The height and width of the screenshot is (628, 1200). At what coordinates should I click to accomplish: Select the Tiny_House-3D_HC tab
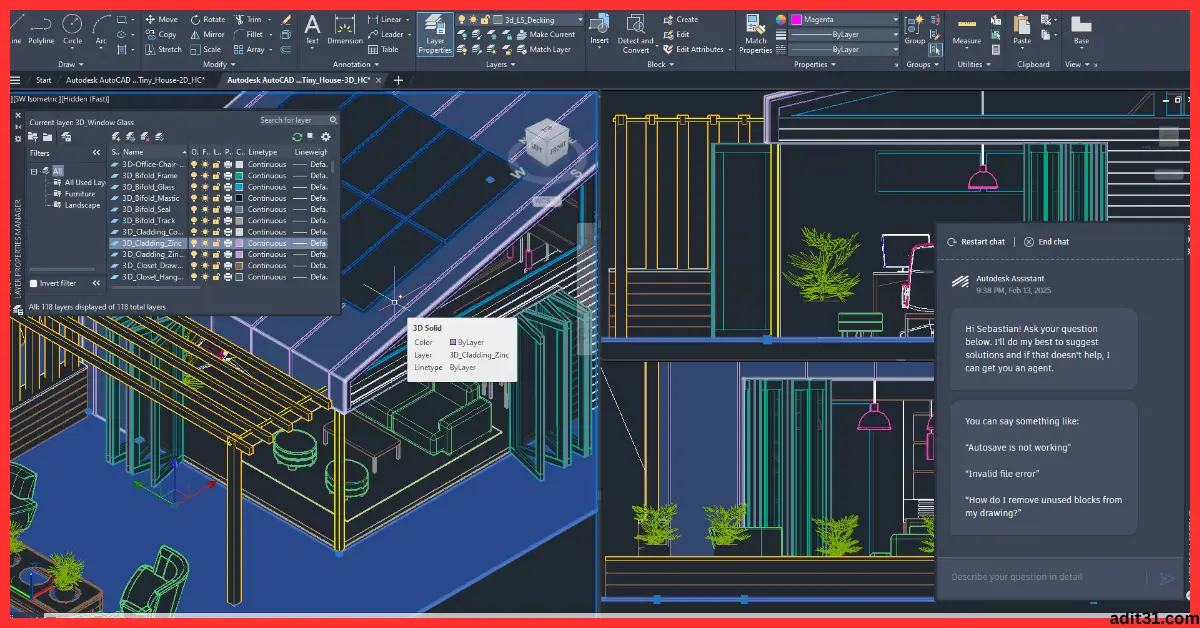click(x=299, y=80)
